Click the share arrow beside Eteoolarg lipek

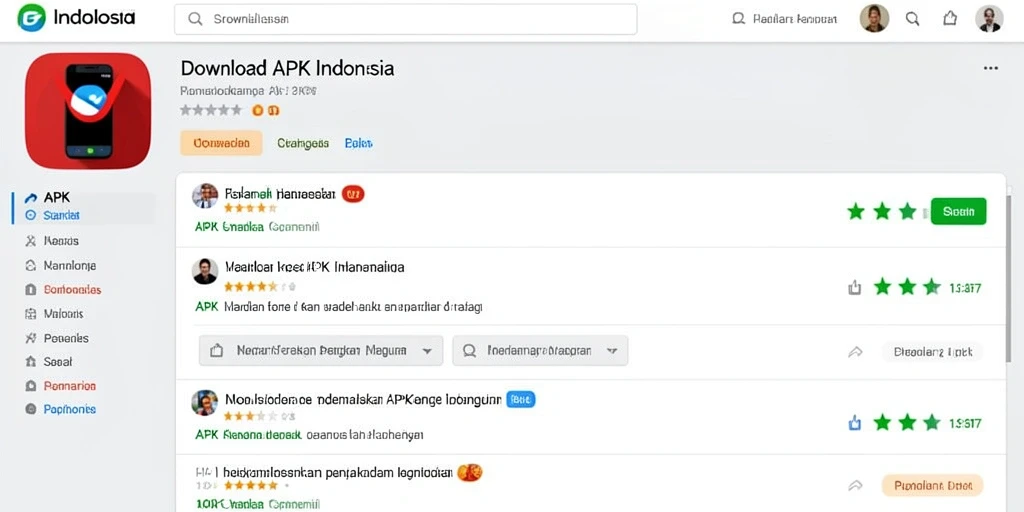coord(855,352)
